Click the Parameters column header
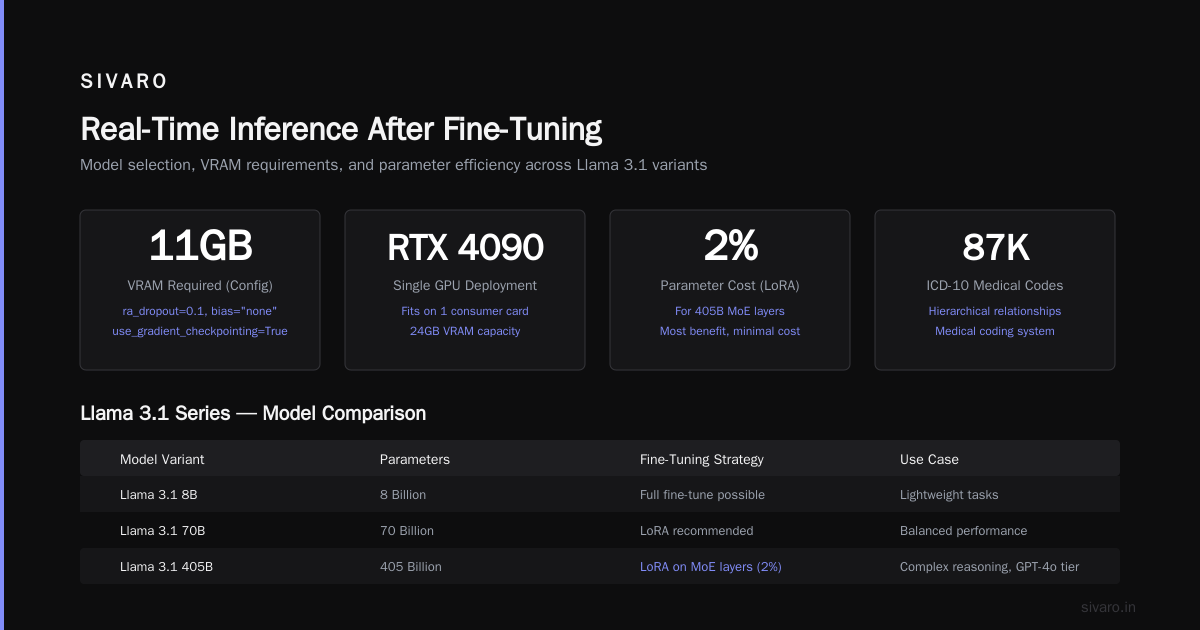 [415, 459]
